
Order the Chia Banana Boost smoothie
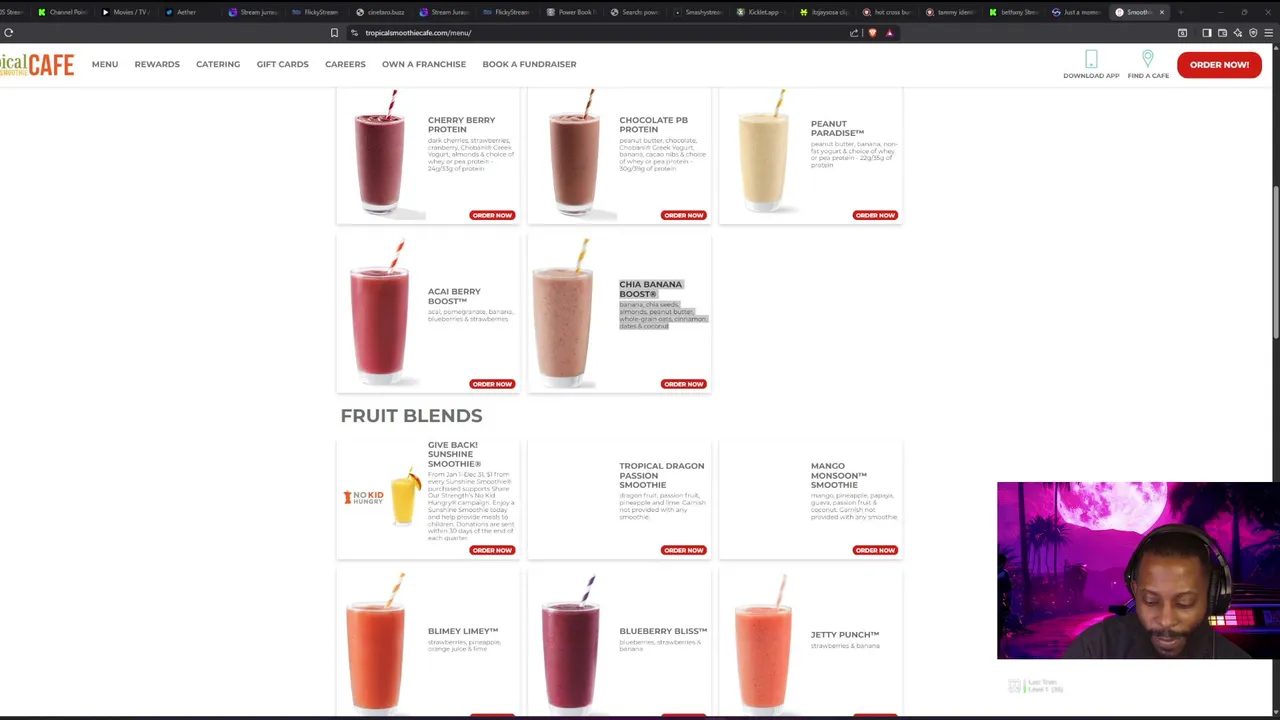coord(683,384)
